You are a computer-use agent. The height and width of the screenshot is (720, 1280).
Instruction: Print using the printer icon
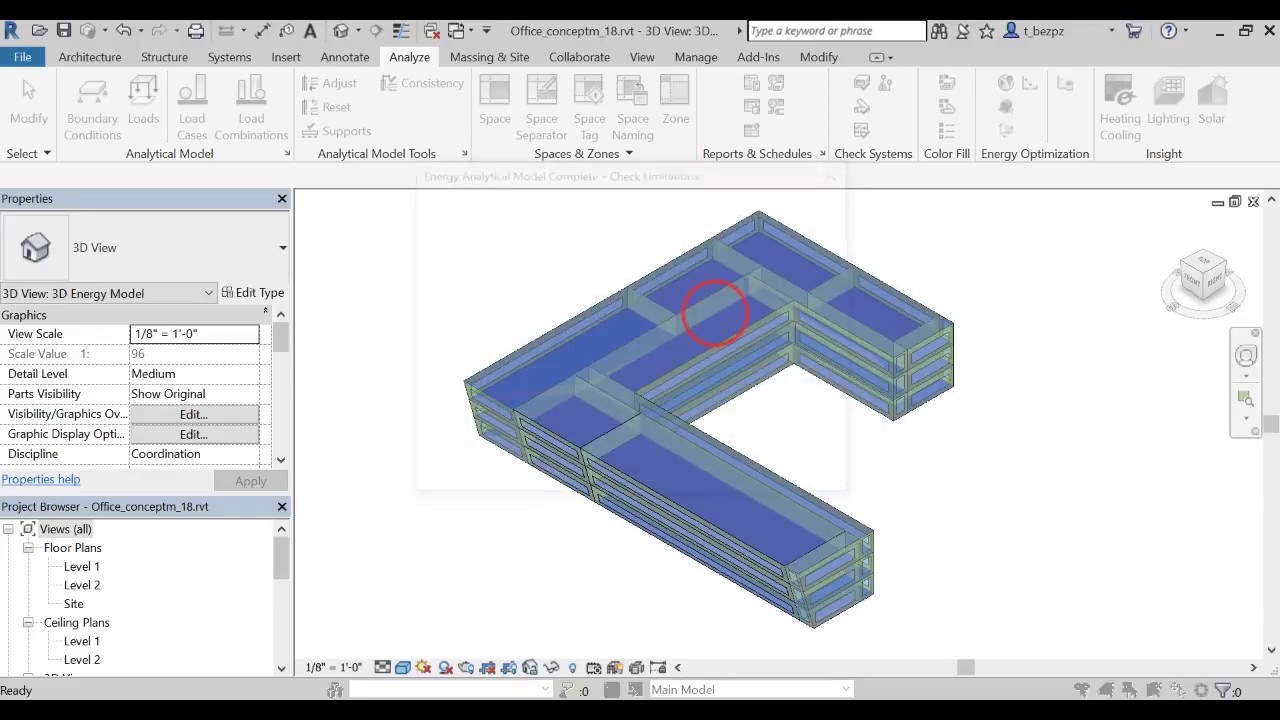[x=196, y=31]
